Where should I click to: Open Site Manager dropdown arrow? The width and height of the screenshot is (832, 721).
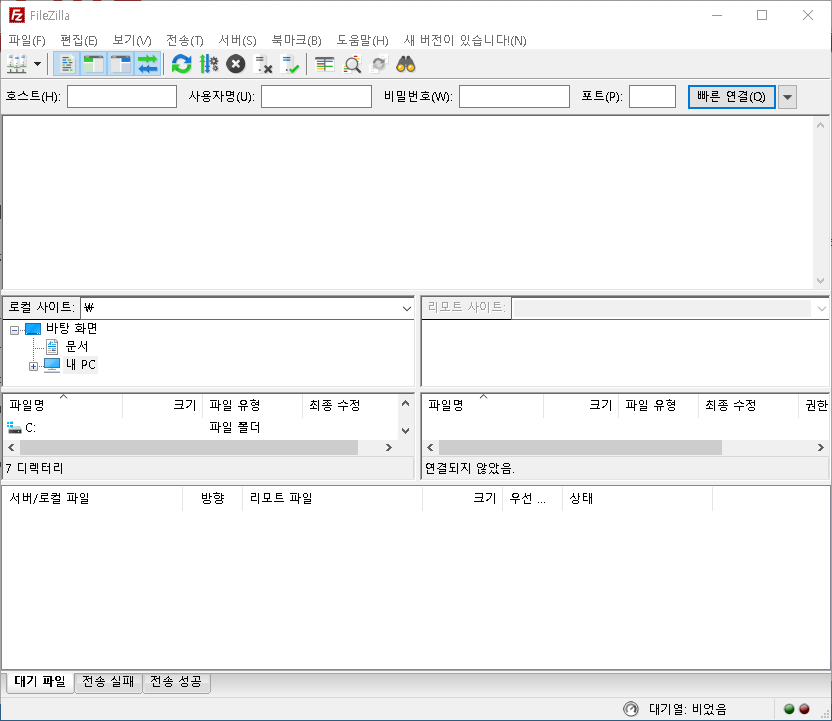(37, 64)
